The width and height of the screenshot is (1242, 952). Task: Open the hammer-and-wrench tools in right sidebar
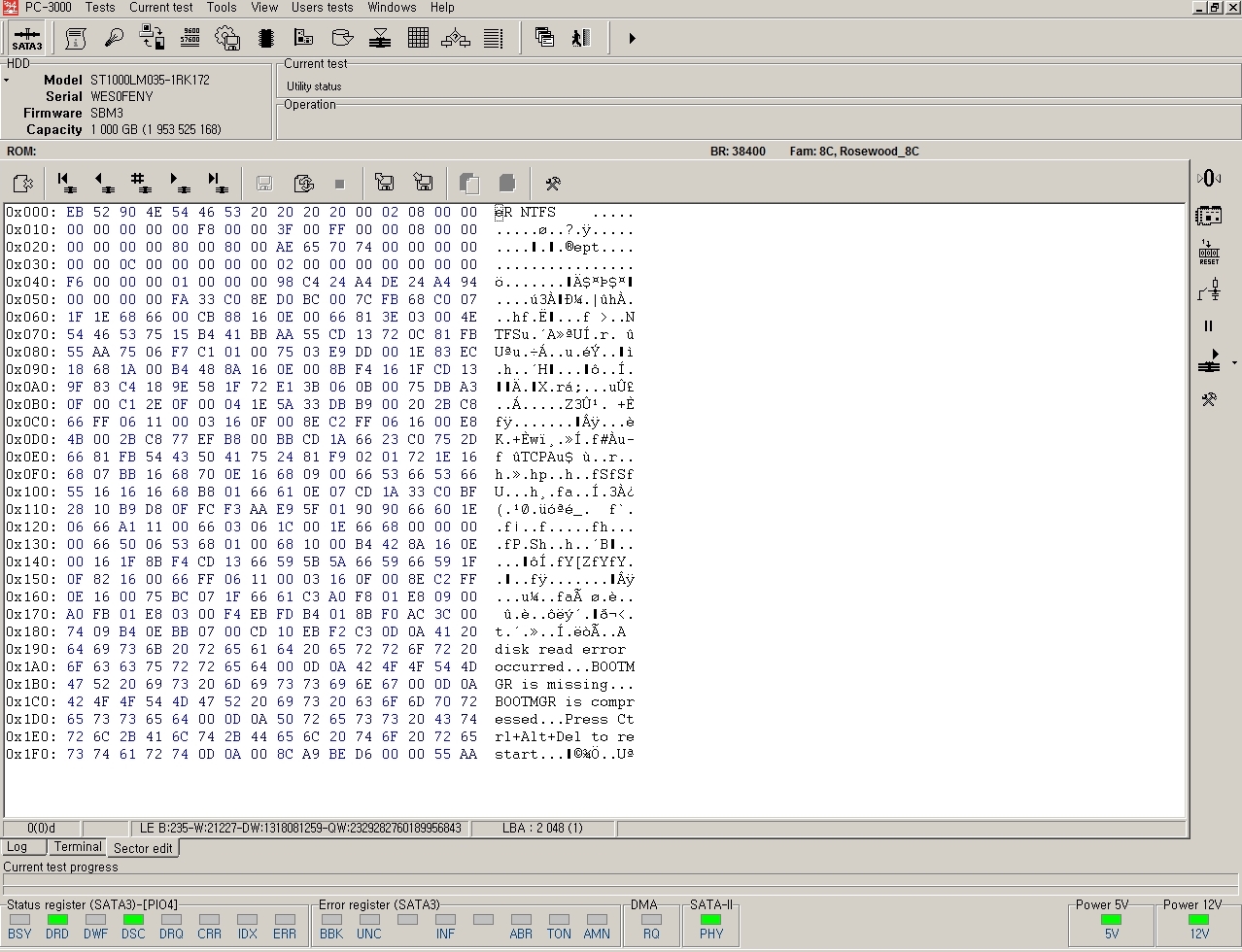1209,399
